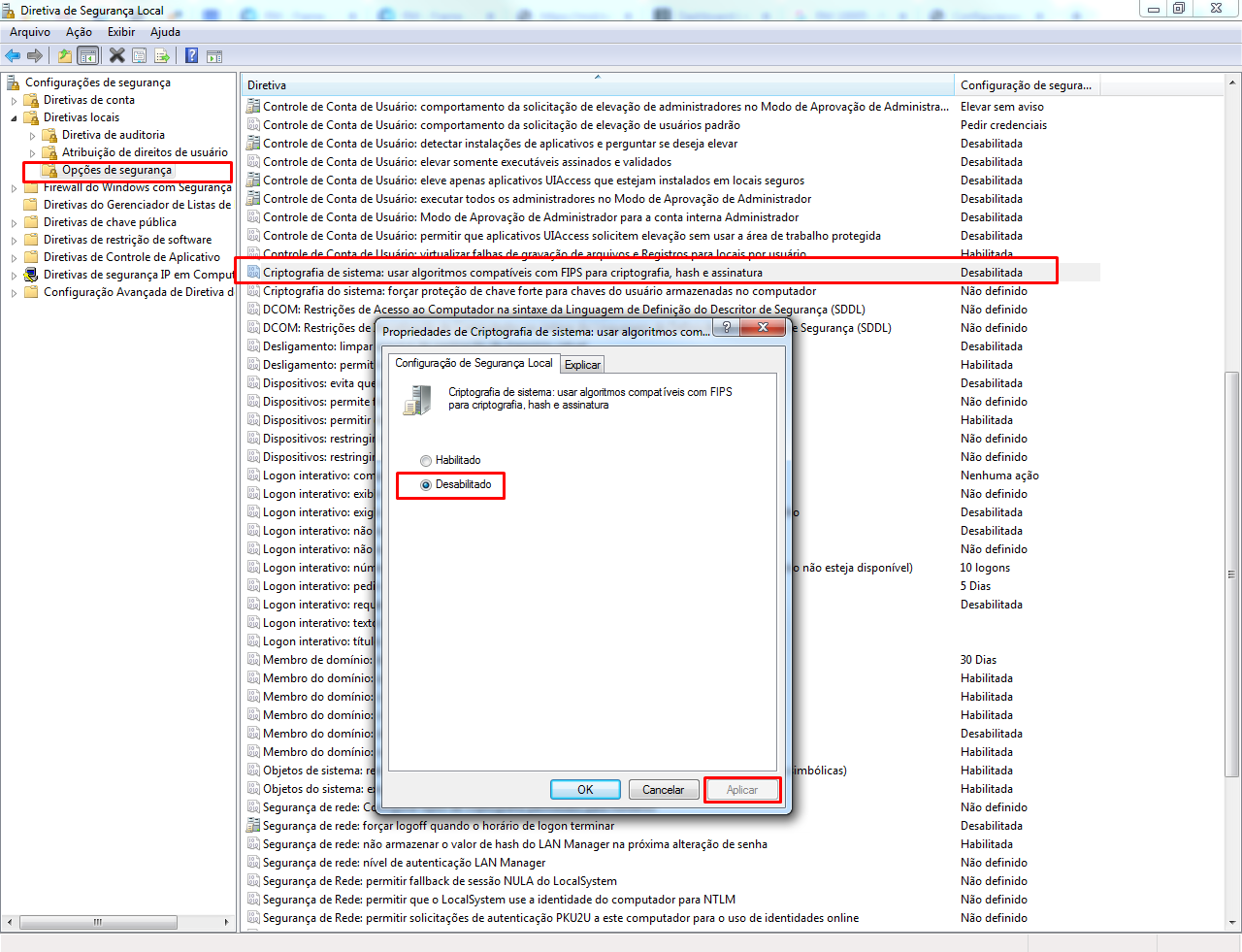Open the Ajuda menu
1242x952 pixels.
click(x=165, y=32)
